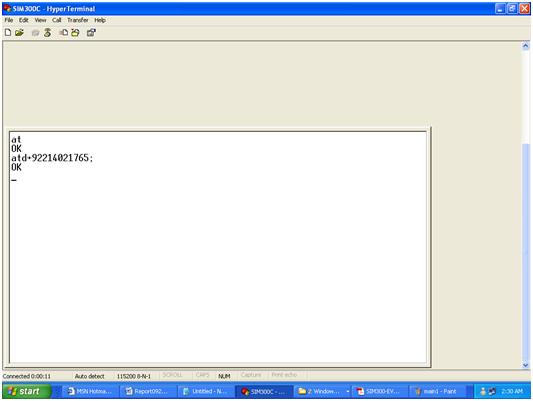The image size is (533, 401).
Task: Switch to MSN Hotmail taskbar window
Action: click(90, 391)
